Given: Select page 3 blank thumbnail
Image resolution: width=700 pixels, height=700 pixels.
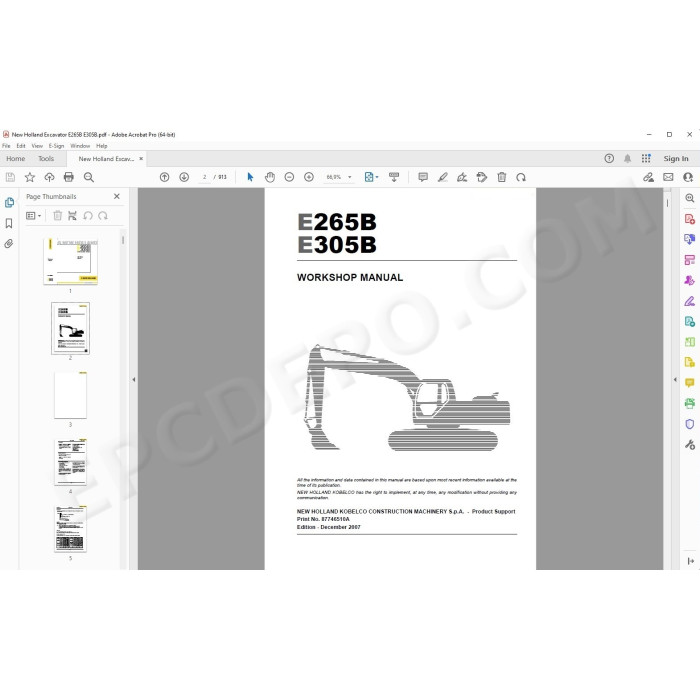Looking at the screenshot, I should coord(71,395).
